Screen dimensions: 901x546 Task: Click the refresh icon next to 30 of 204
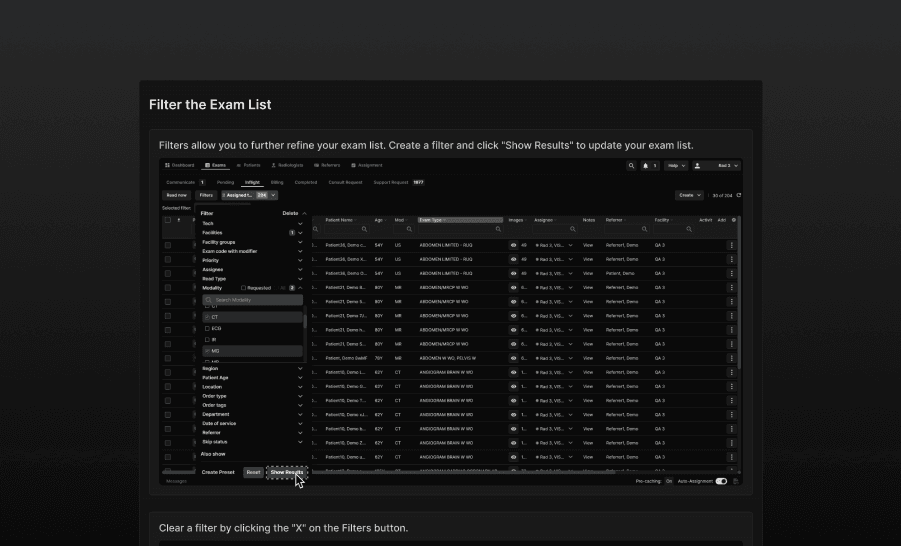[x=738, y=195]
